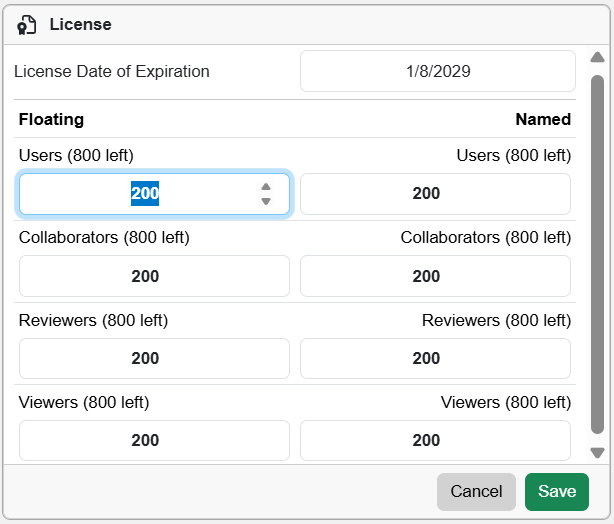Select the Named Reviewers number field
The height and width of the screenshot is (524, 614).
coord(435,358)
